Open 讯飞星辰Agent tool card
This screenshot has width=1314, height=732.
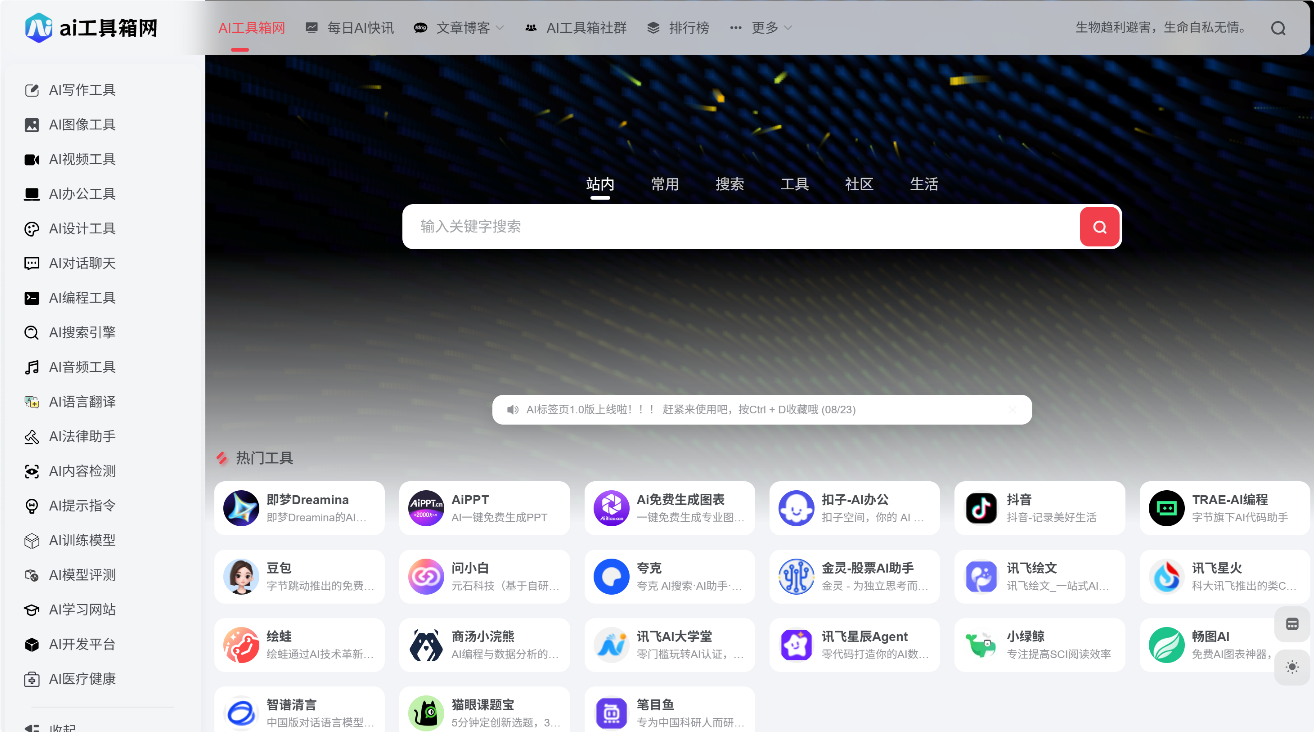pos(855,645)
